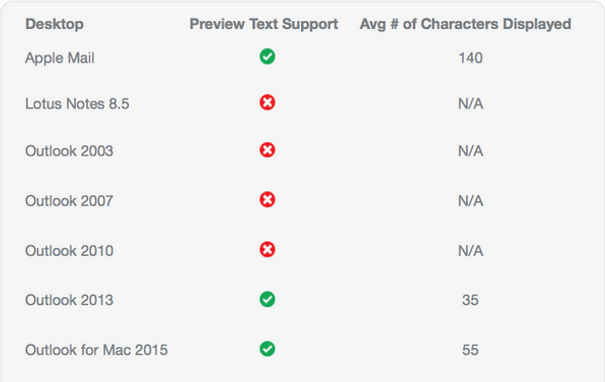The width and height of the screenshot is (605, 382).
Task: Click the Lotus Notes 8.5 label
Action: 77,104
